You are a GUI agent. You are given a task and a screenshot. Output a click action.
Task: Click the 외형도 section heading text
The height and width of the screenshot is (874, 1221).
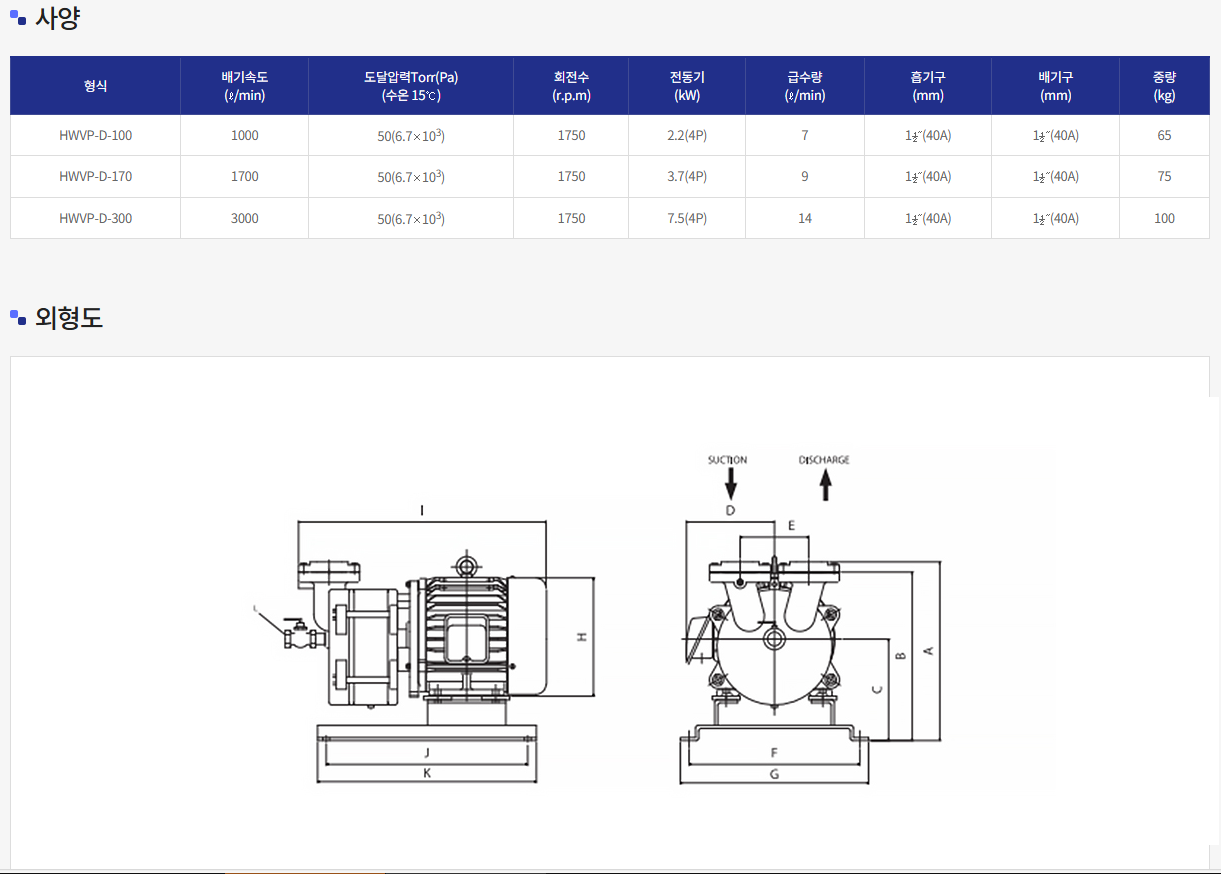69,318
